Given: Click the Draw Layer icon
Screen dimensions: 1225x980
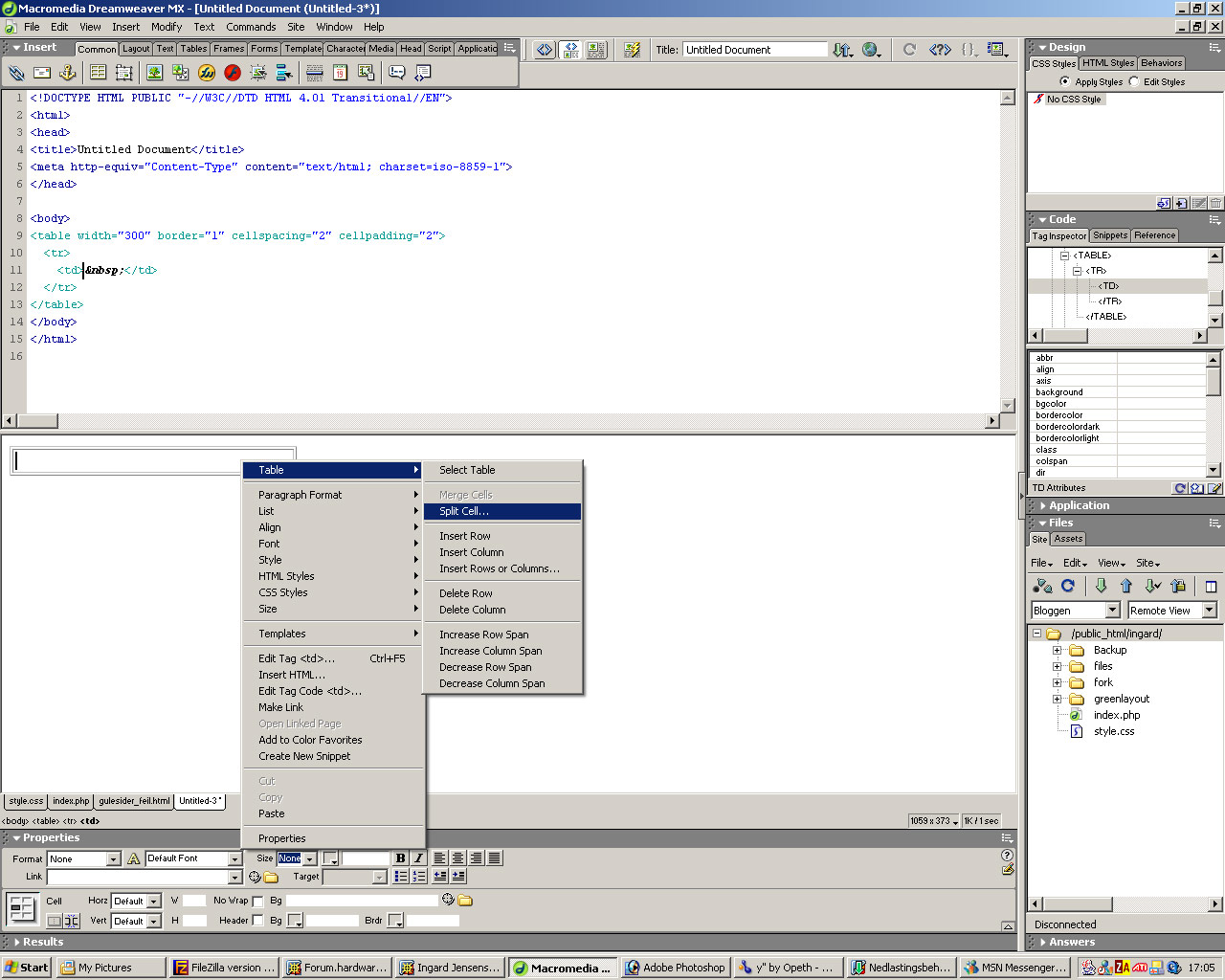Looking at the screenshot, I should tap(123, 73).
